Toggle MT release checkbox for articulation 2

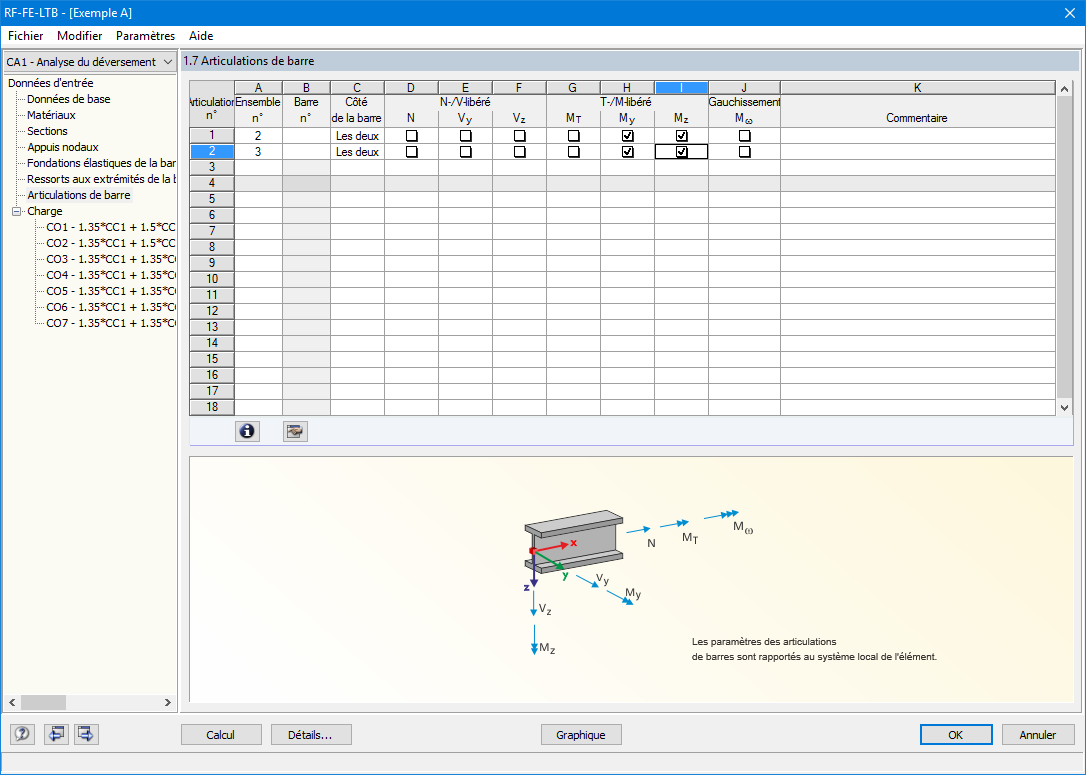click(573, 152)
